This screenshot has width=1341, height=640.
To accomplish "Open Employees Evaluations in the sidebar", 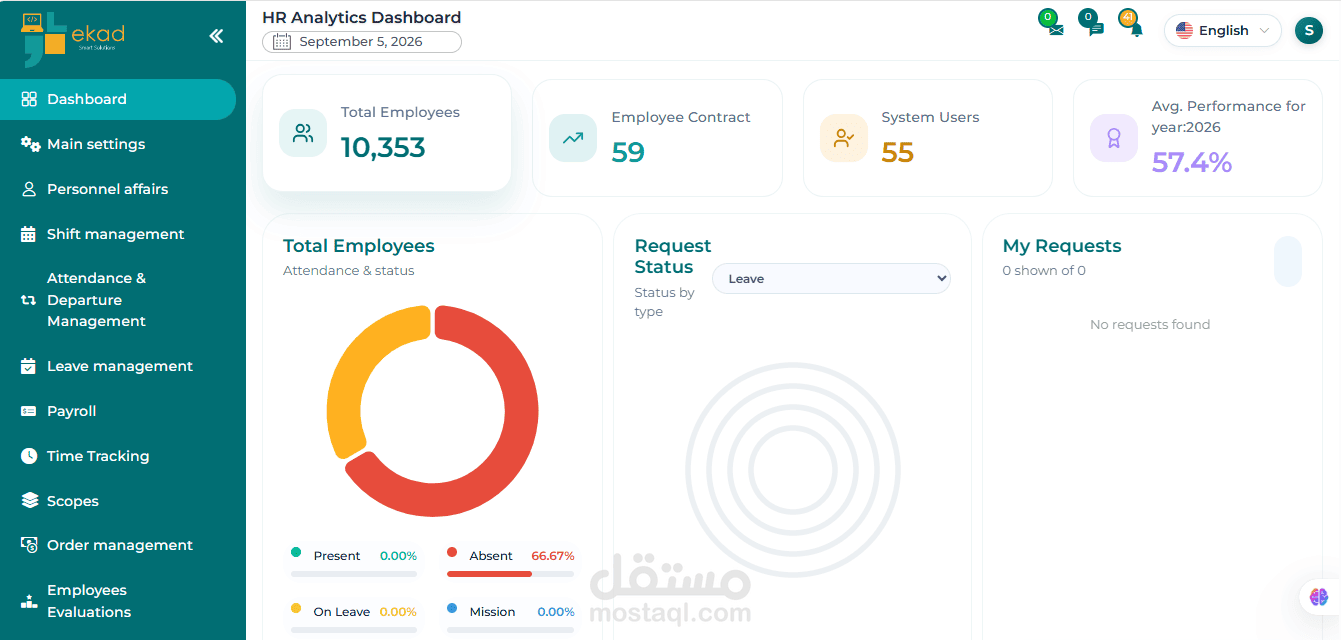I will click(x=118, y=601).
